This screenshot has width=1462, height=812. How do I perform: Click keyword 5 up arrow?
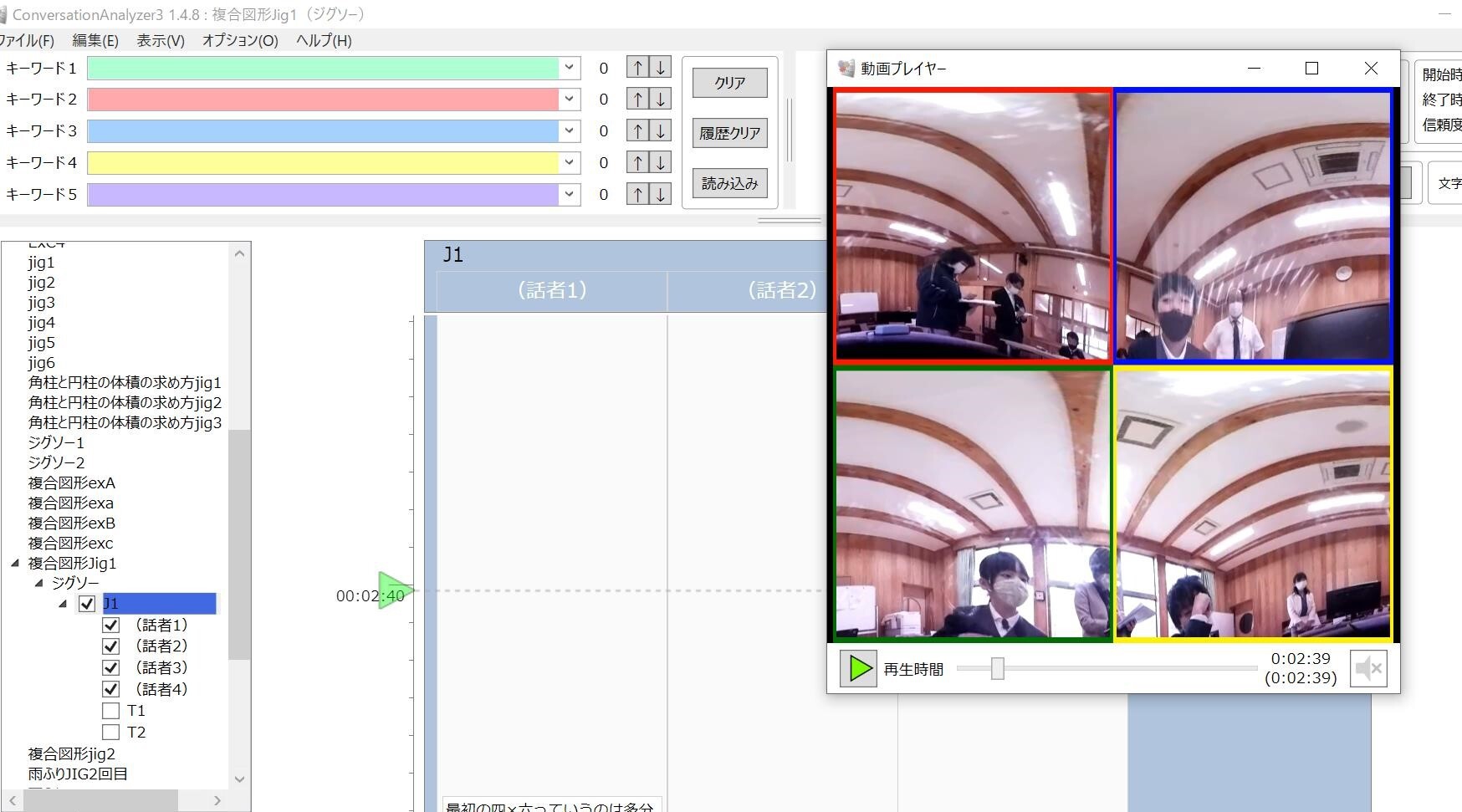pos(638,195)
